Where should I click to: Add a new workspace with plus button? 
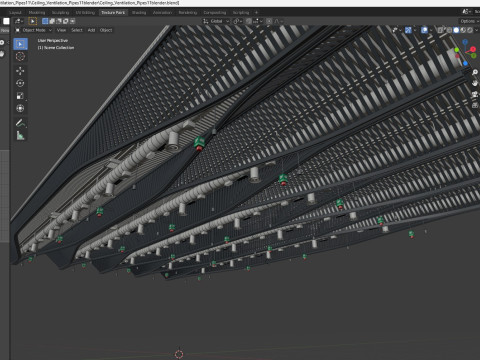click(256, 12)
